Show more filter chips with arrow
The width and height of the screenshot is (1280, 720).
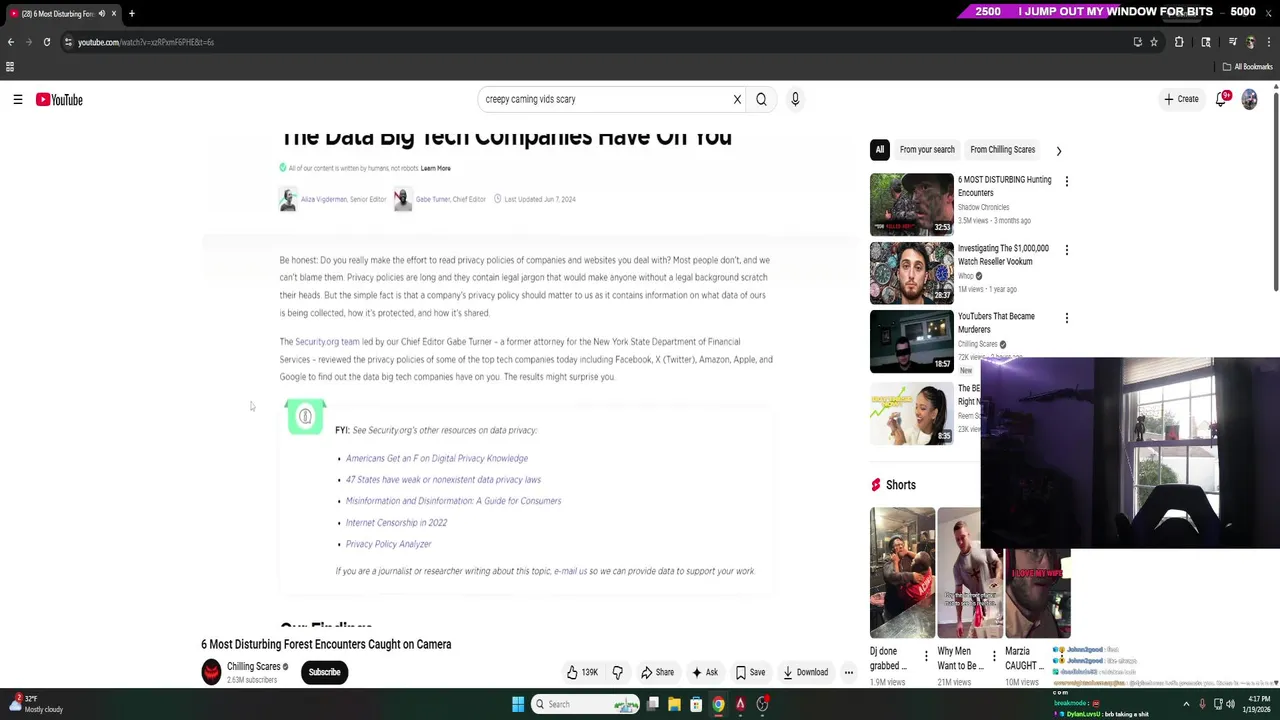point(1058,151)
